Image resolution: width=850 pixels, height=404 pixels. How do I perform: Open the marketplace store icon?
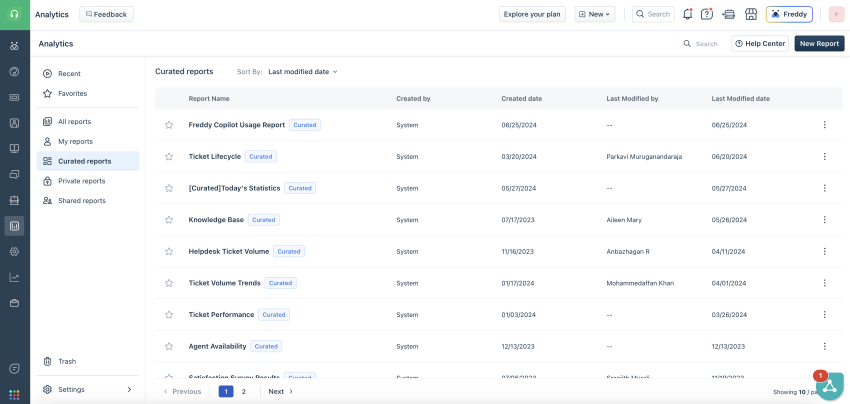(751, 15)
